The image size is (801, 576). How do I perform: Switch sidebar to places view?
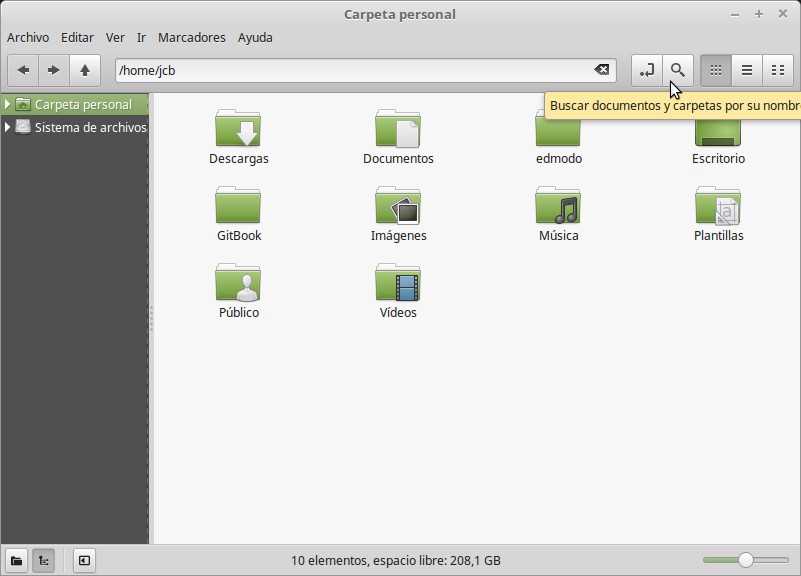[17, 560]
